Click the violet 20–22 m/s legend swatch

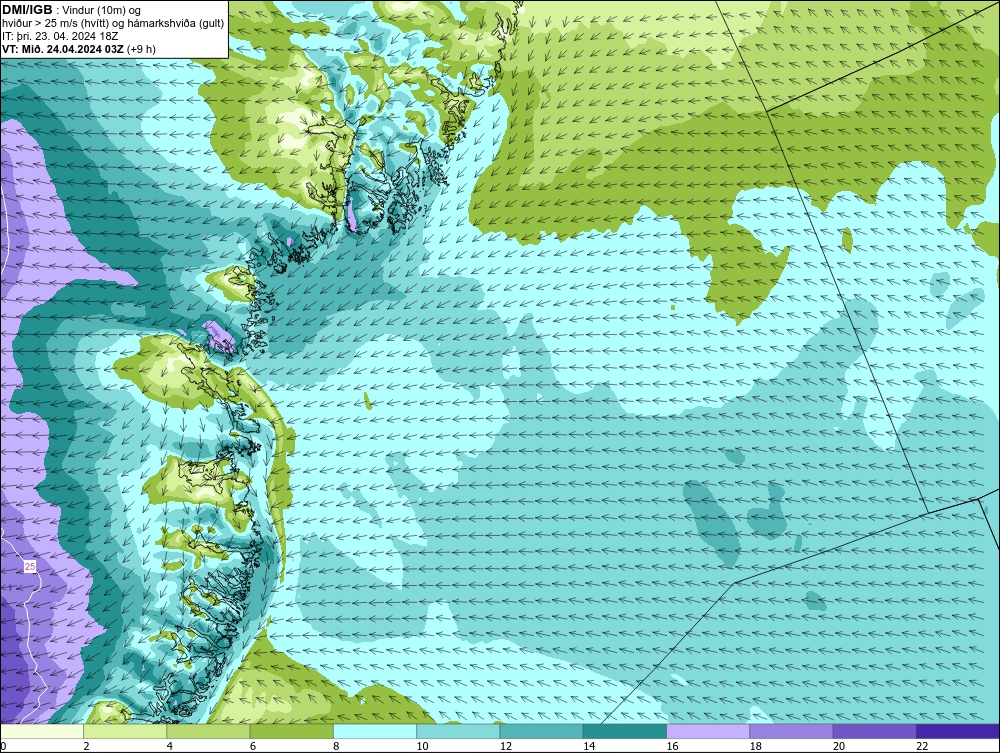click(x=874, y=731)
